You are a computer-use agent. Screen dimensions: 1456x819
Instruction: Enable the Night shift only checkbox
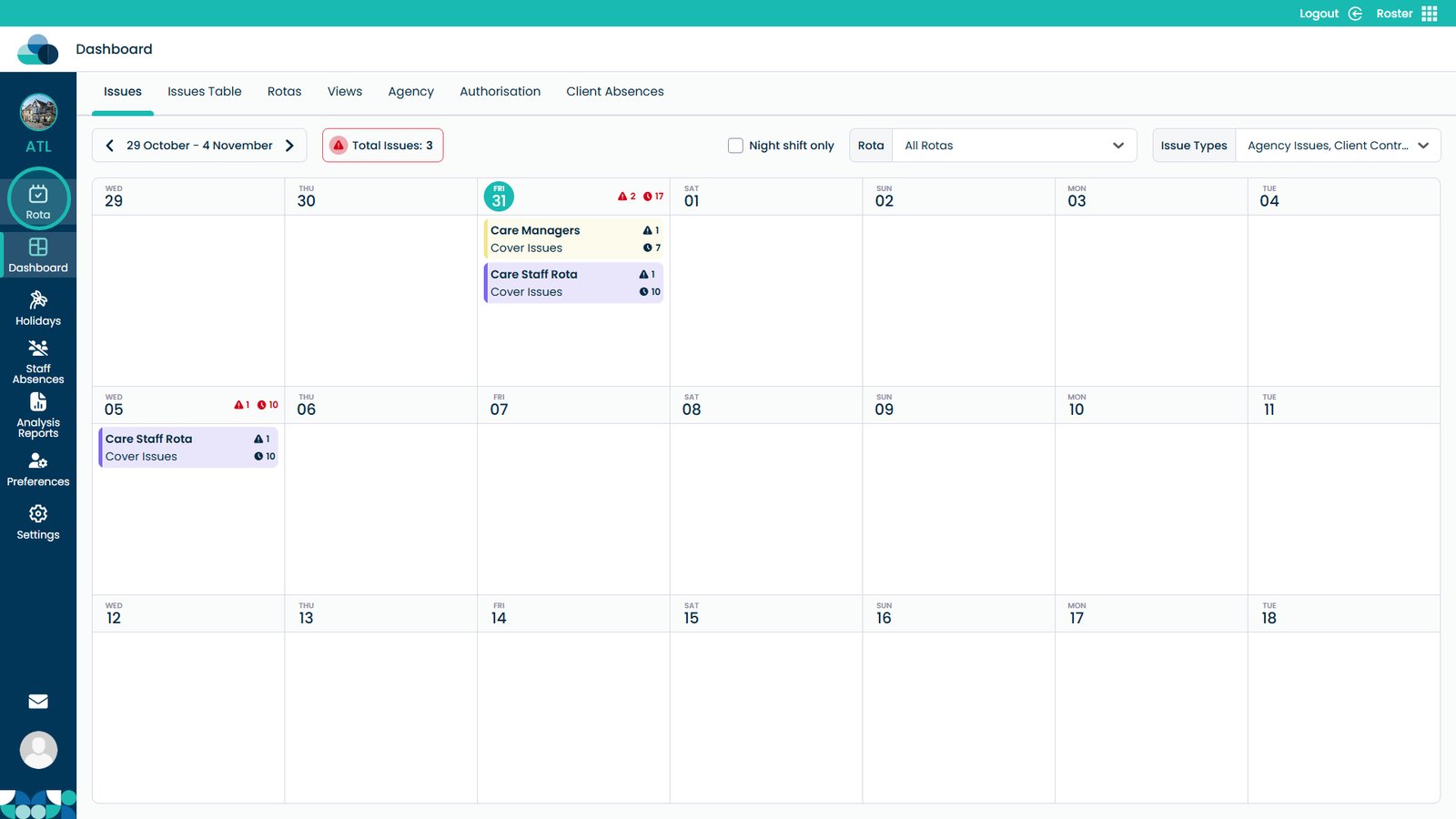735,146
